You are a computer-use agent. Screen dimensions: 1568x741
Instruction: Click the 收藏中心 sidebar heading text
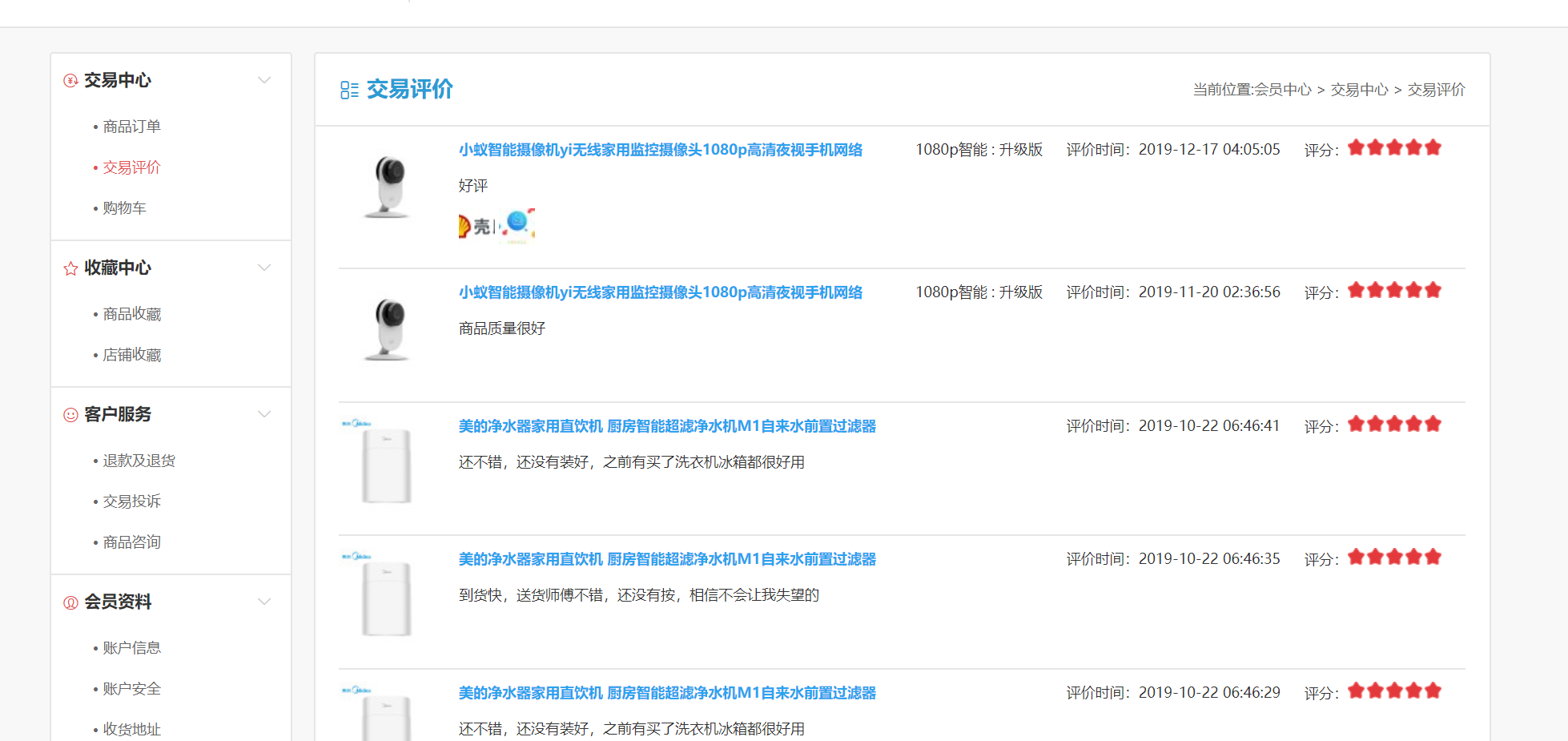(118, 268)
